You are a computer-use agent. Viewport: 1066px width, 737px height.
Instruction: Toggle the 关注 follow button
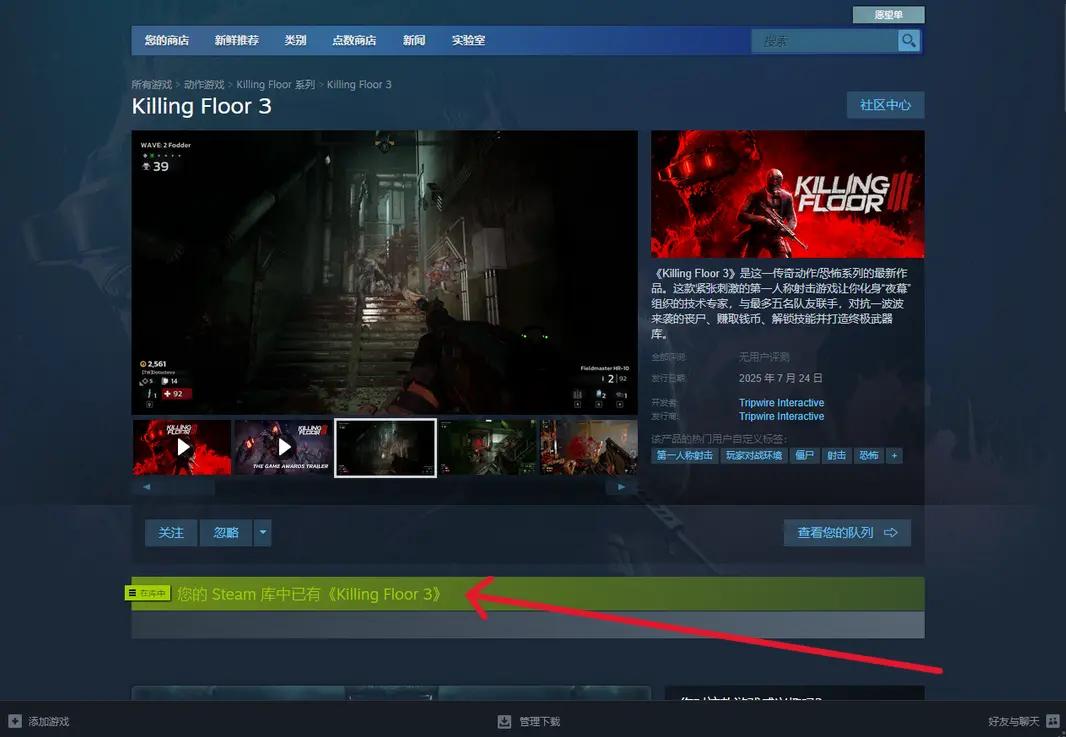tap(171, 533)
